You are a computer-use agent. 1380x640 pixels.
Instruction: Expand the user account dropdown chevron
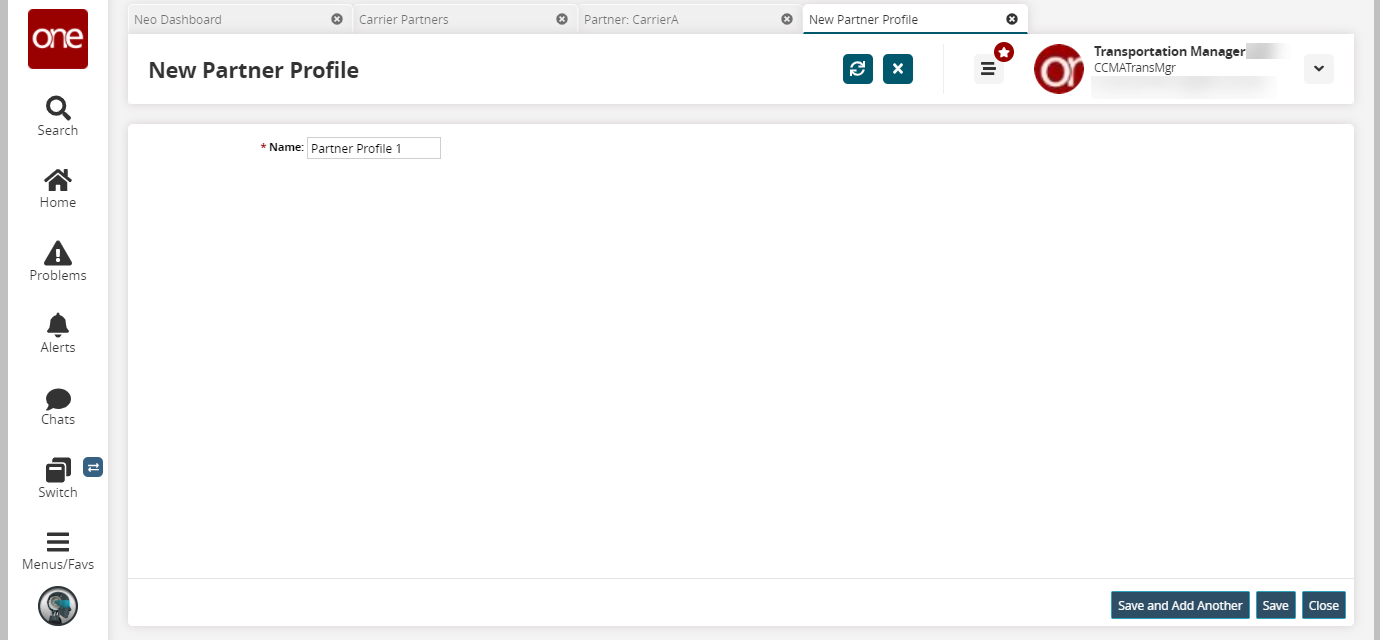(x=1319, y=68)
